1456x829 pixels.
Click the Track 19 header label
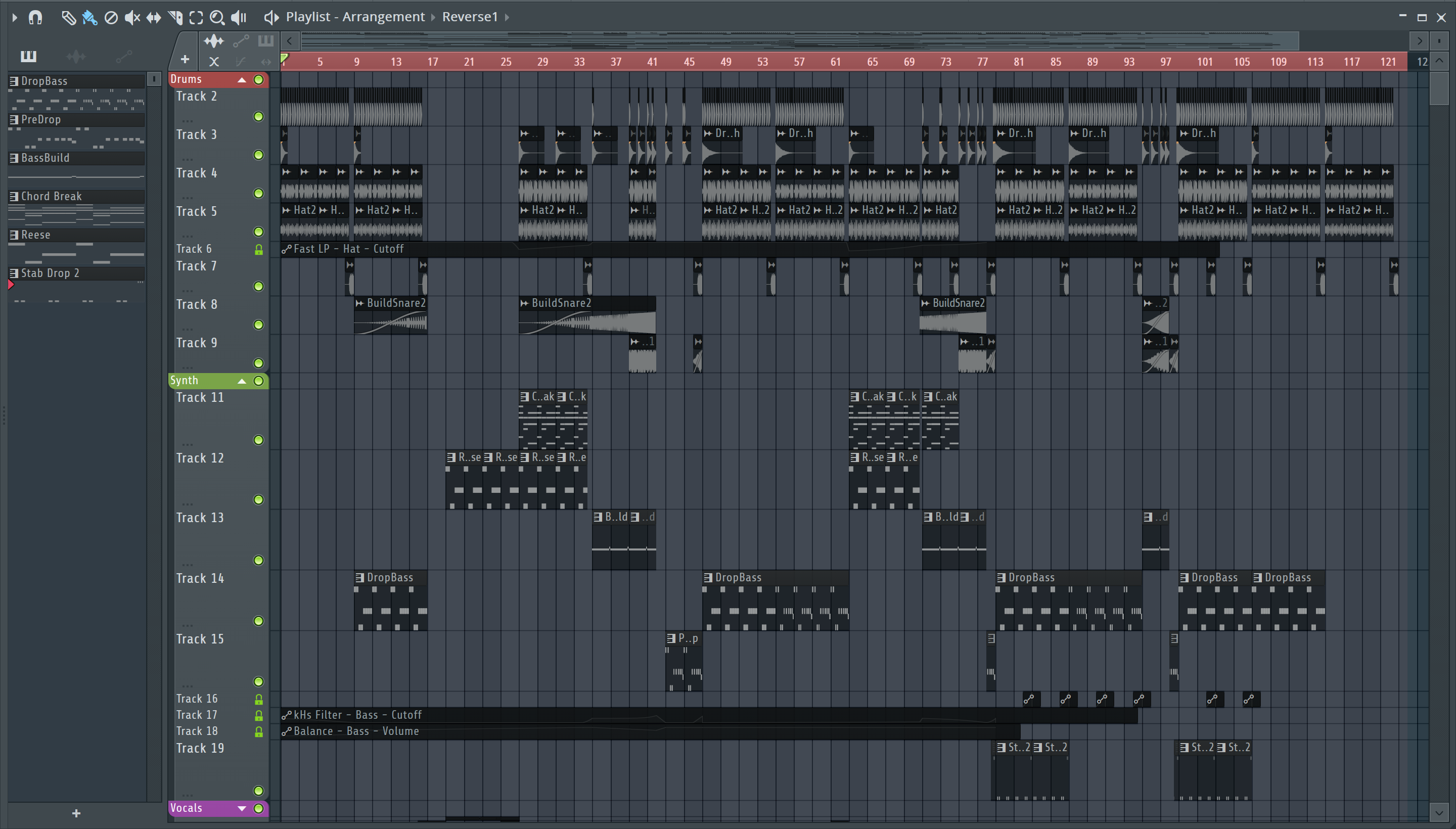point(200,748)
